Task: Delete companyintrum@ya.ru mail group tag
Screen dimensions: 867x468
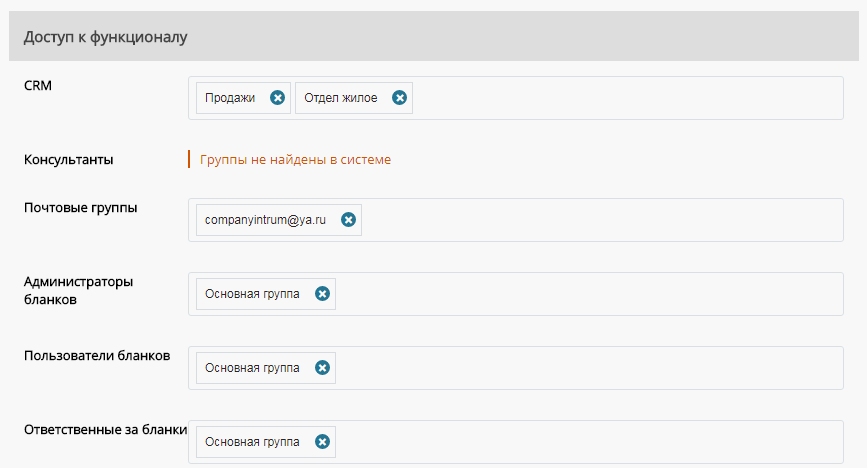Action: (348, 220)
